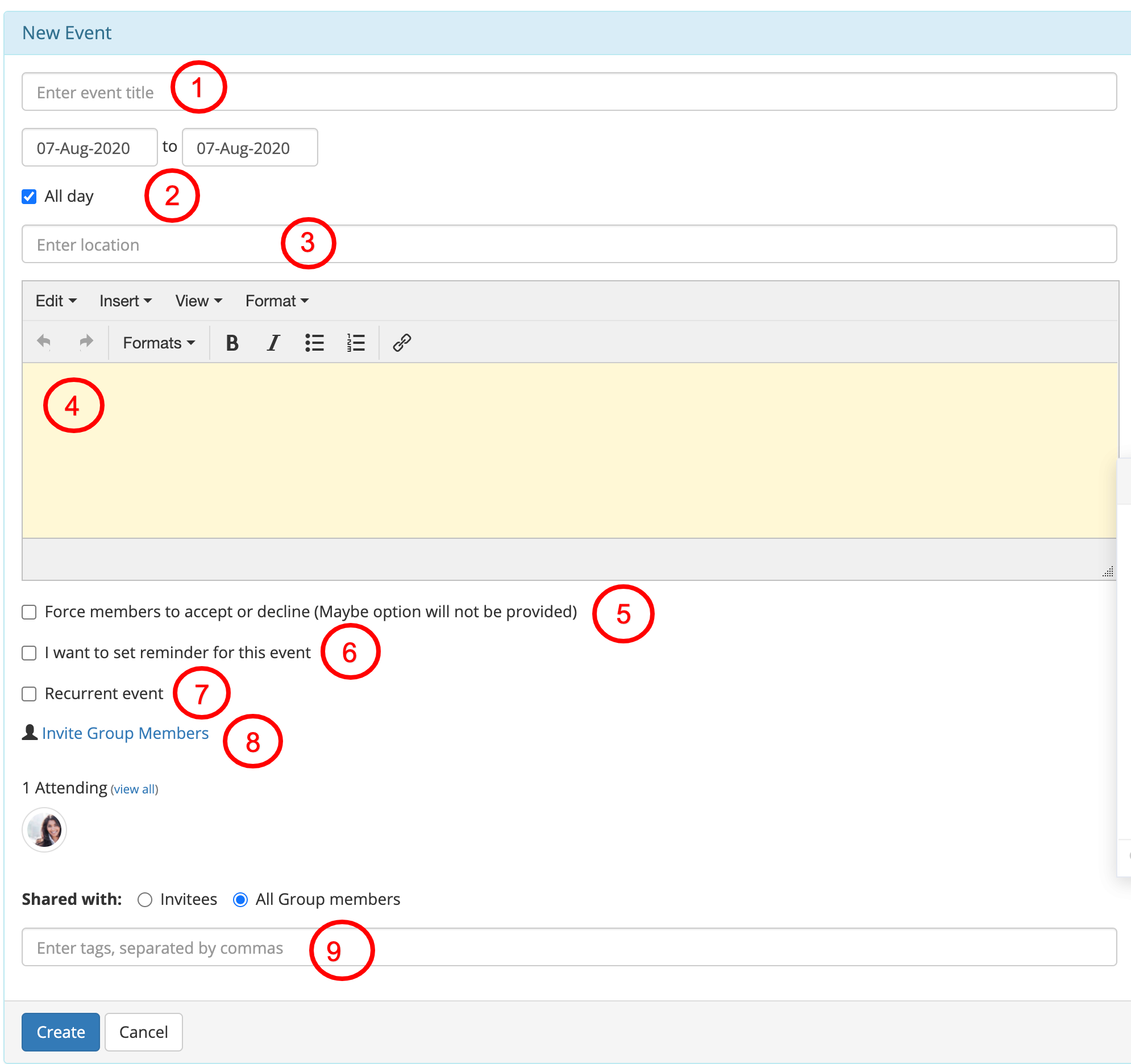The height and width of the screenshot is (1064, 1131).
Task: Click the Enter event title field
Action: (x=569, y=92)
